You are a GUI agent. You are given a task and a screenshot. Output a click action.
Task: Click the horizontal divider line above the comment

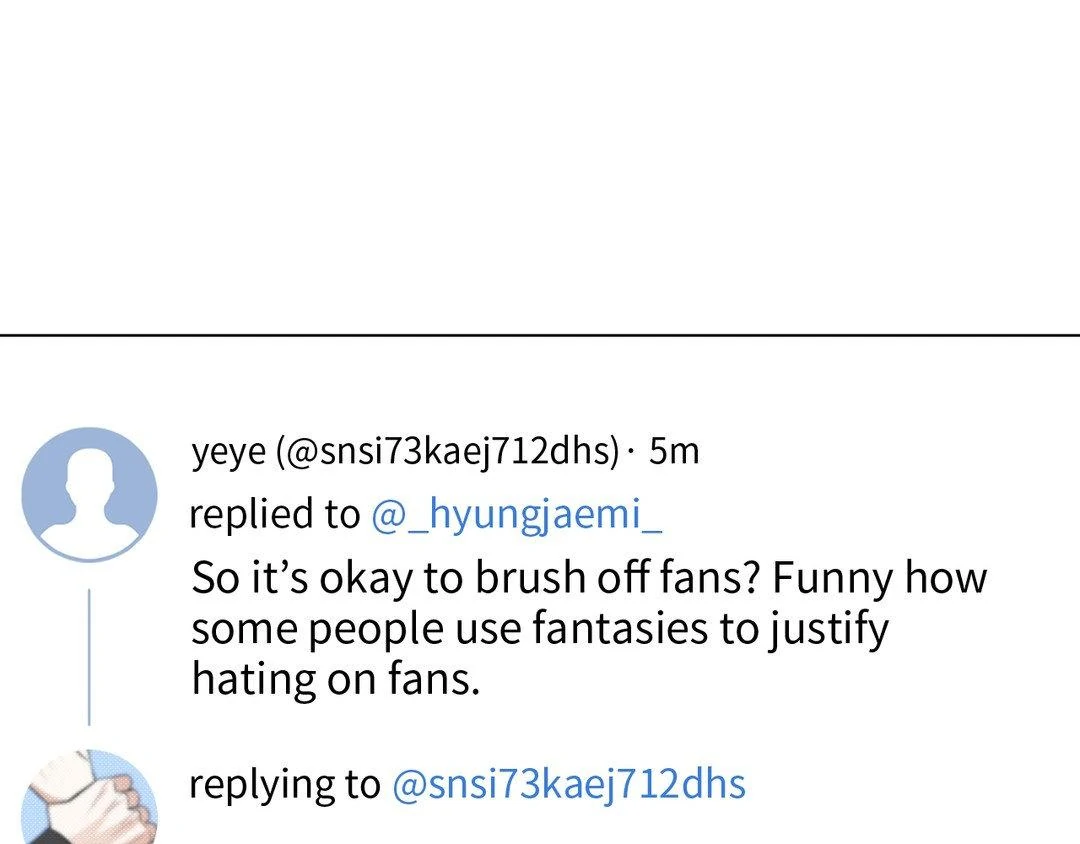tap(540, 336)
